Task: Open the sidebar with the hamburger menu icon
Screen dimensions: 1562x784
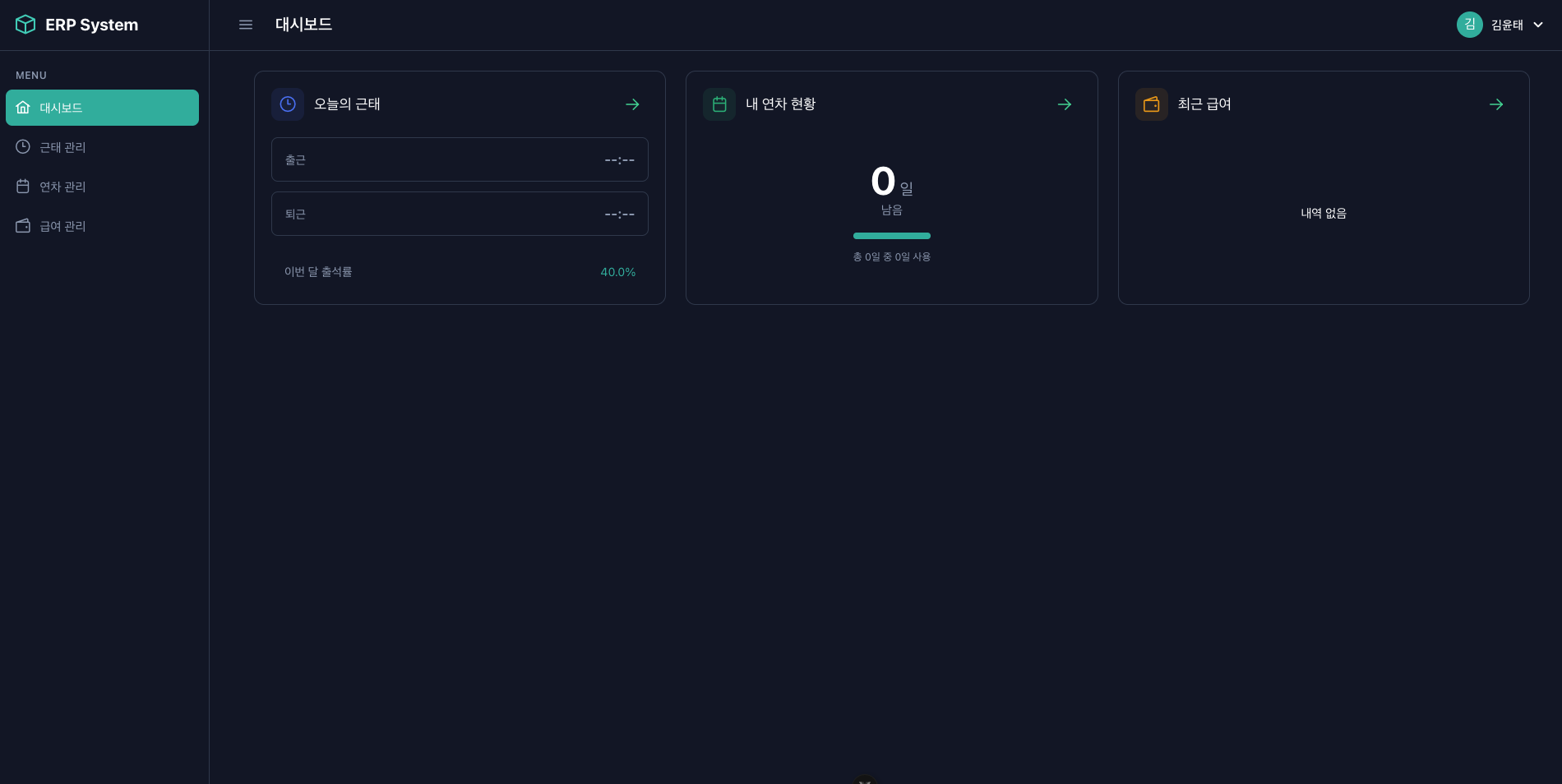Action: tap(245, 25)
